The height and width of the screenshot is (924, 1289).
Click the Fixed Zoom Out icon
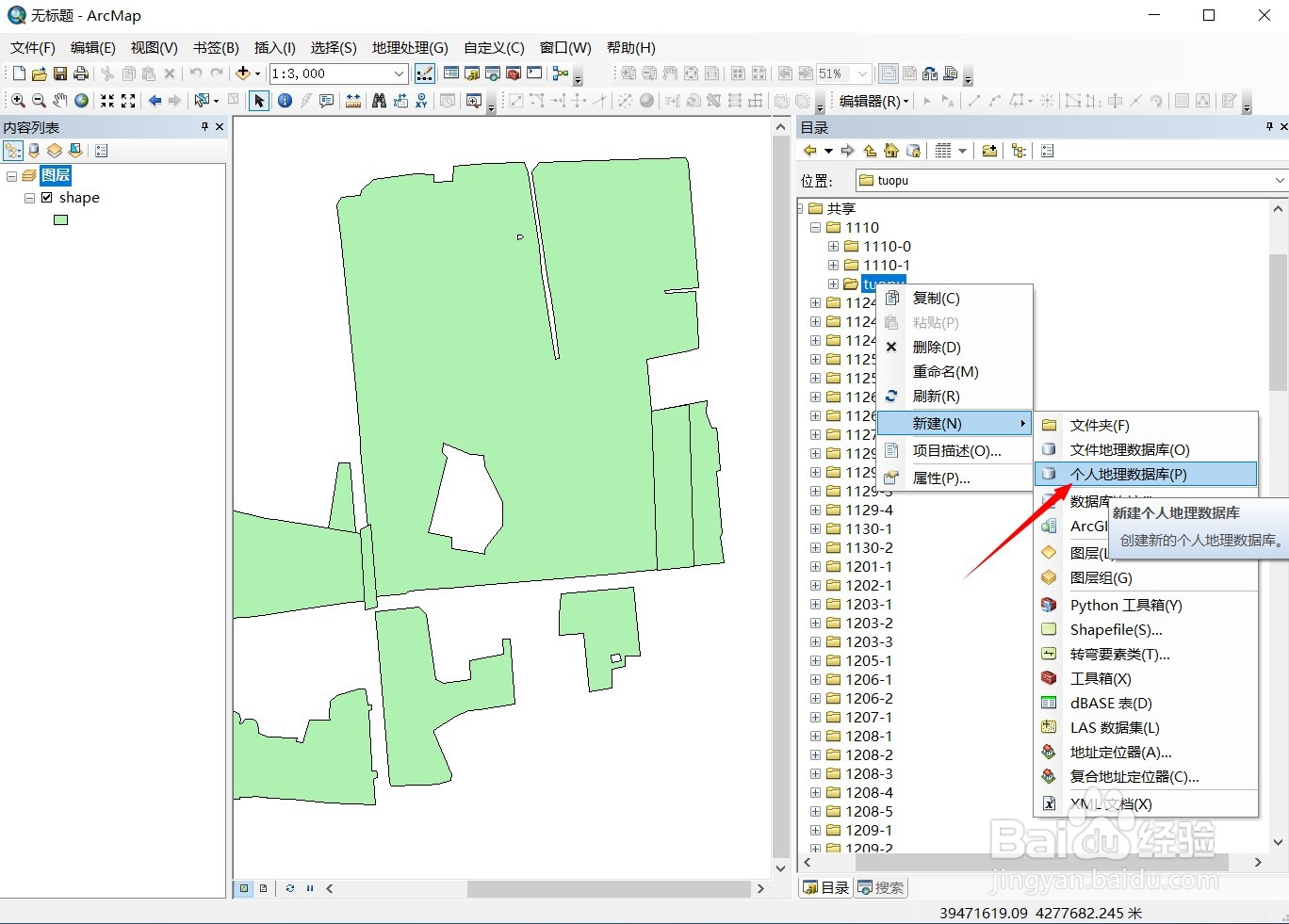coord(128,101)
